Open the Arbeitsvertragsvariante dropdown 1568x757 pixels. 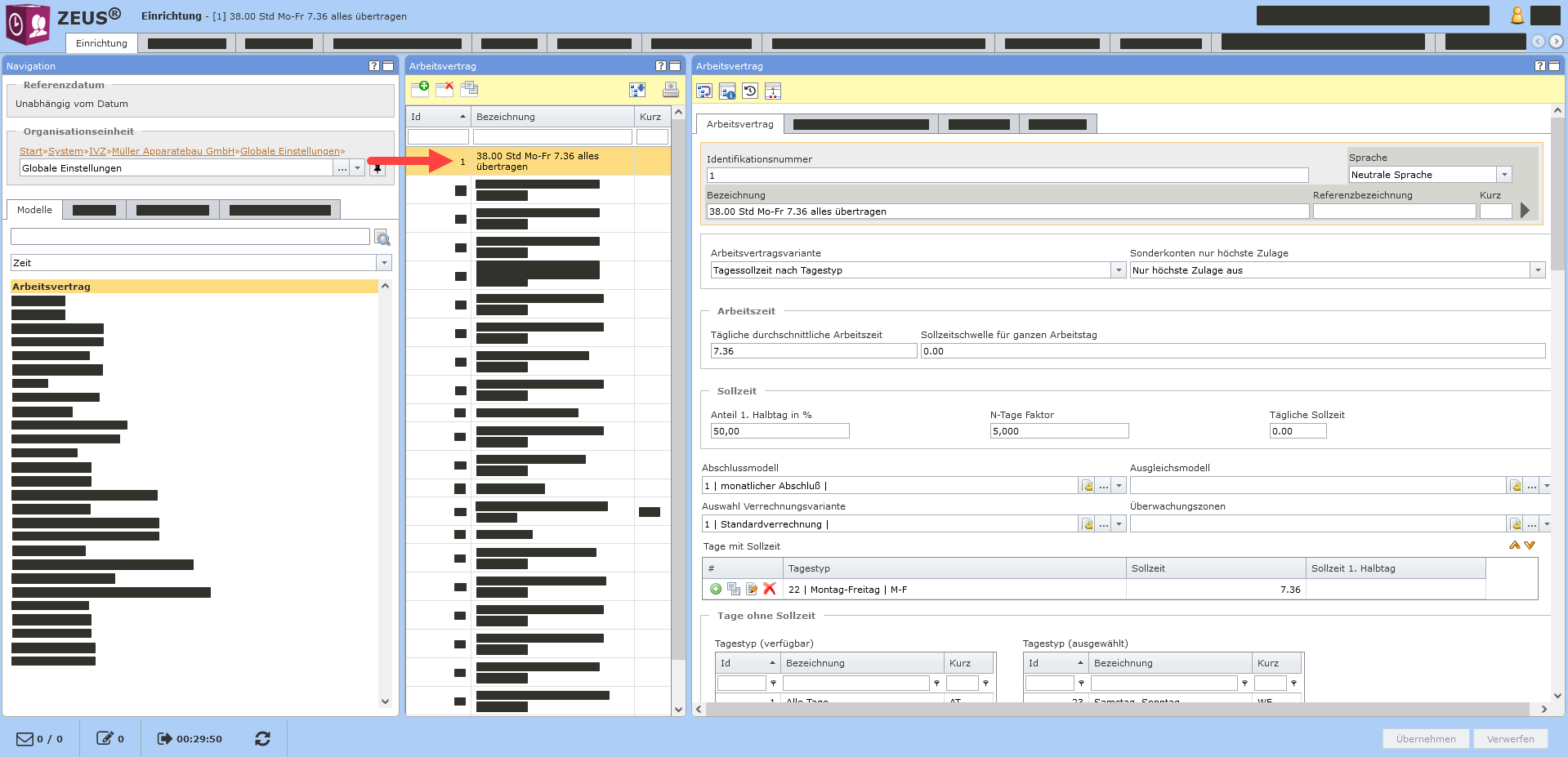(x=1118, y=270)
